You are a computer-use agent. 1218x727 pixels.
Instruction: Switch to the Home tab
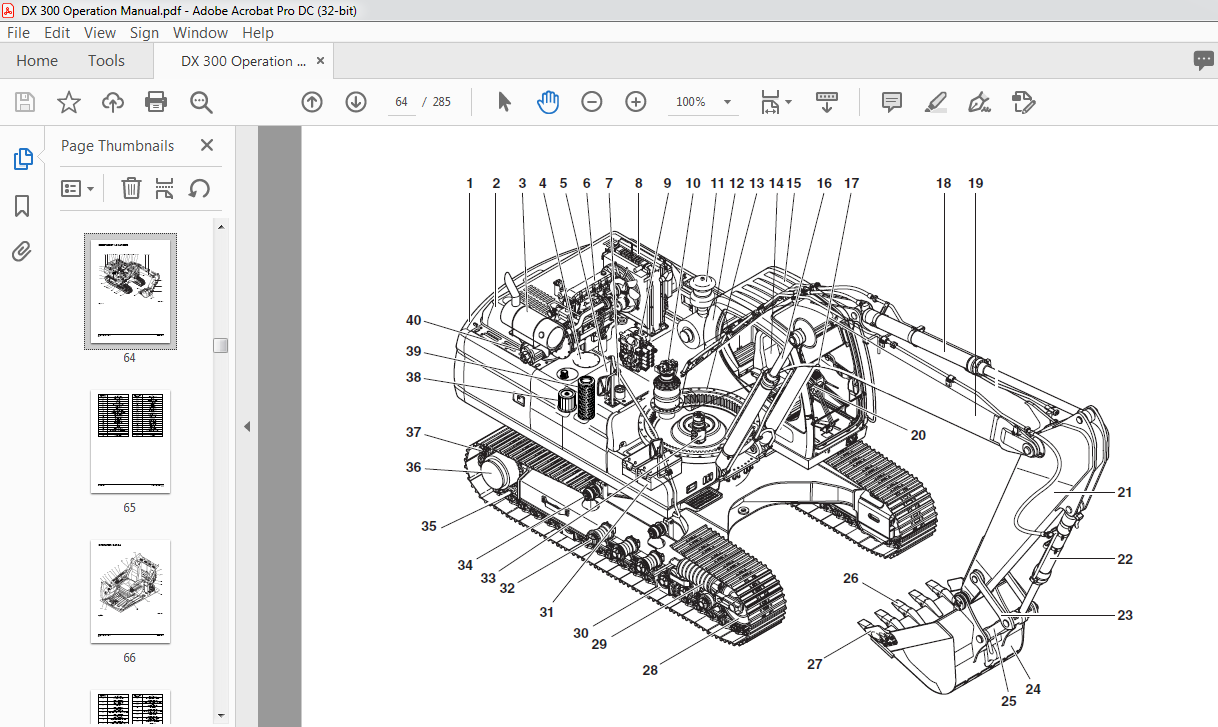37,61
